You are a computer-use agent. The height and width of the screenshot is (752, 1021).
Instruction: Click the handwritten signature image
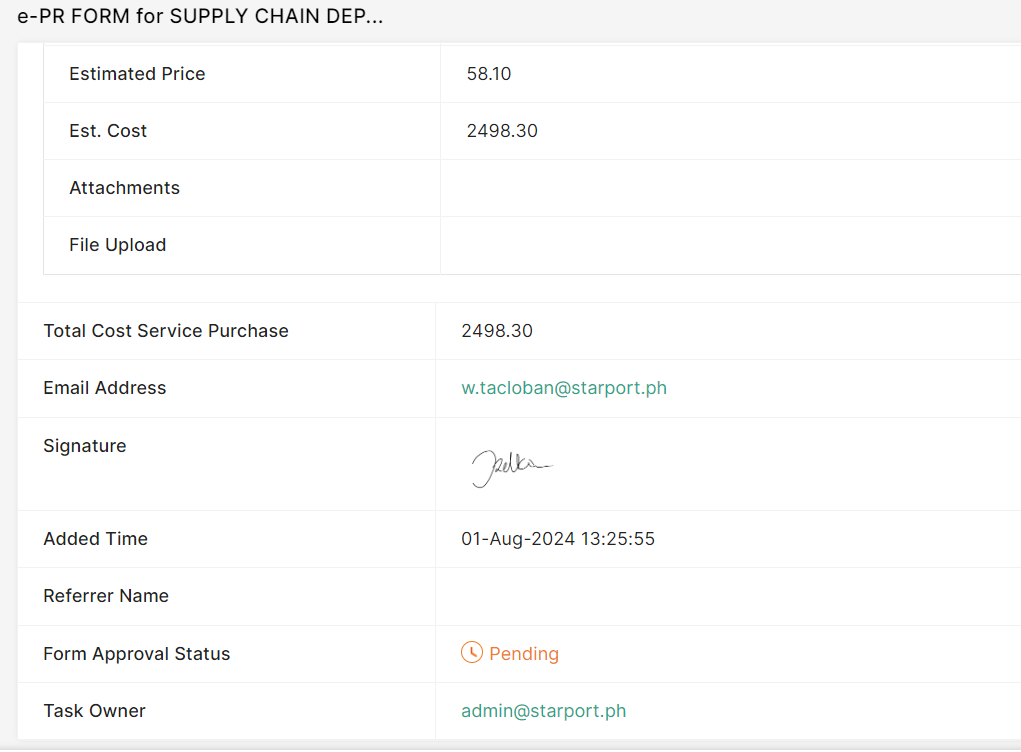511,467
